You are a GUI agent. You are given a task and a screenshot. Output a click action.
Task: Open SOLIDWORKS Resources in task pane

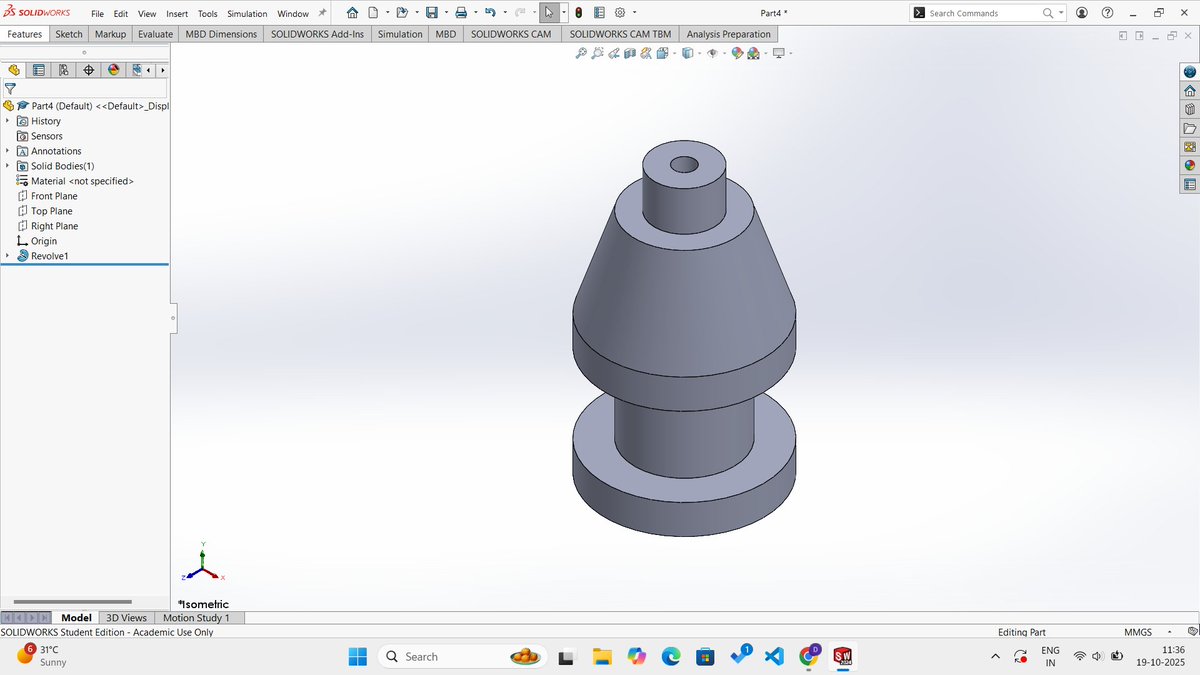1189,91
